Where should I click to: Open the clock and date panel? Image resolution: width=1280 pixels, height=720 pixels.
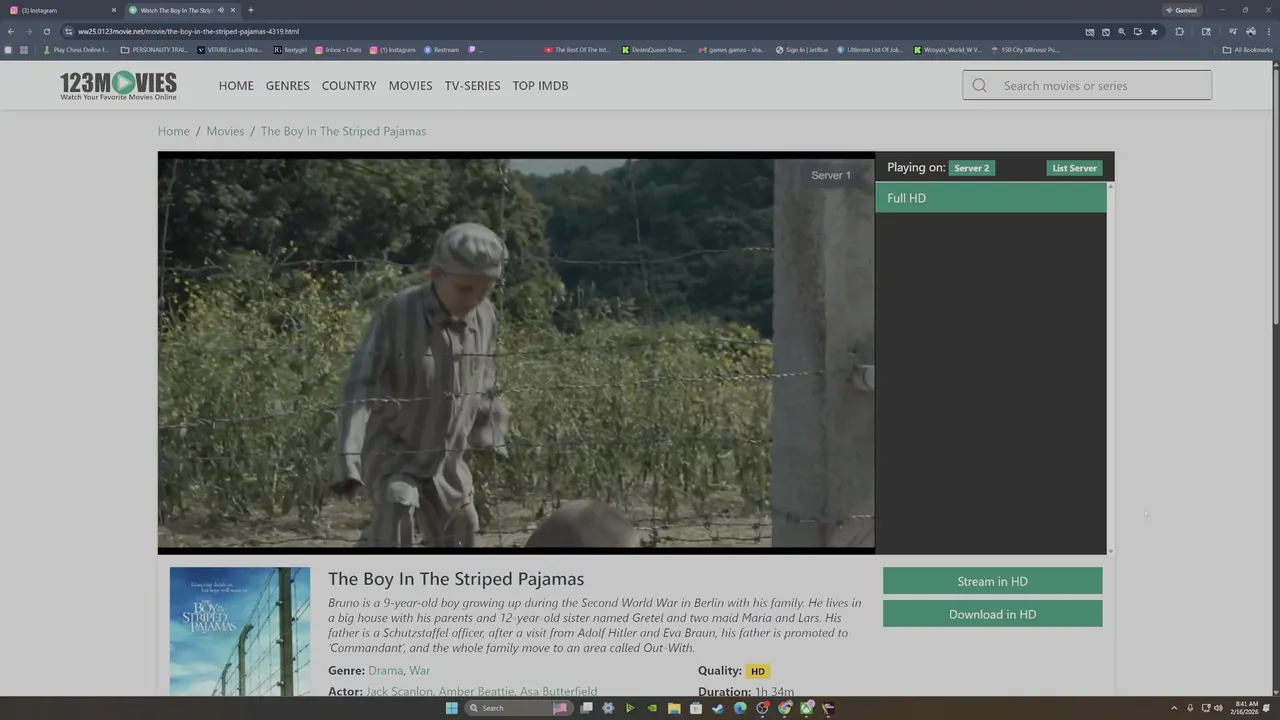click(1243, 708)
